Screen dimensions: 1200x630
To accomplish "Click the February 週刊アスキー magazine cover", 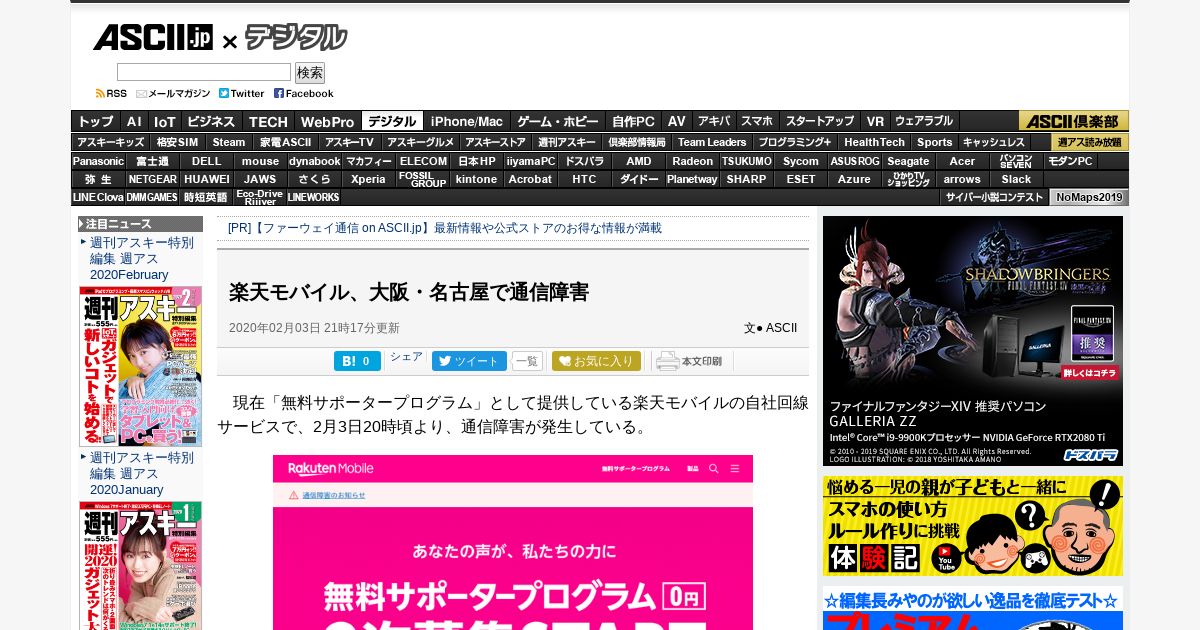I will (x=140, y=366).
